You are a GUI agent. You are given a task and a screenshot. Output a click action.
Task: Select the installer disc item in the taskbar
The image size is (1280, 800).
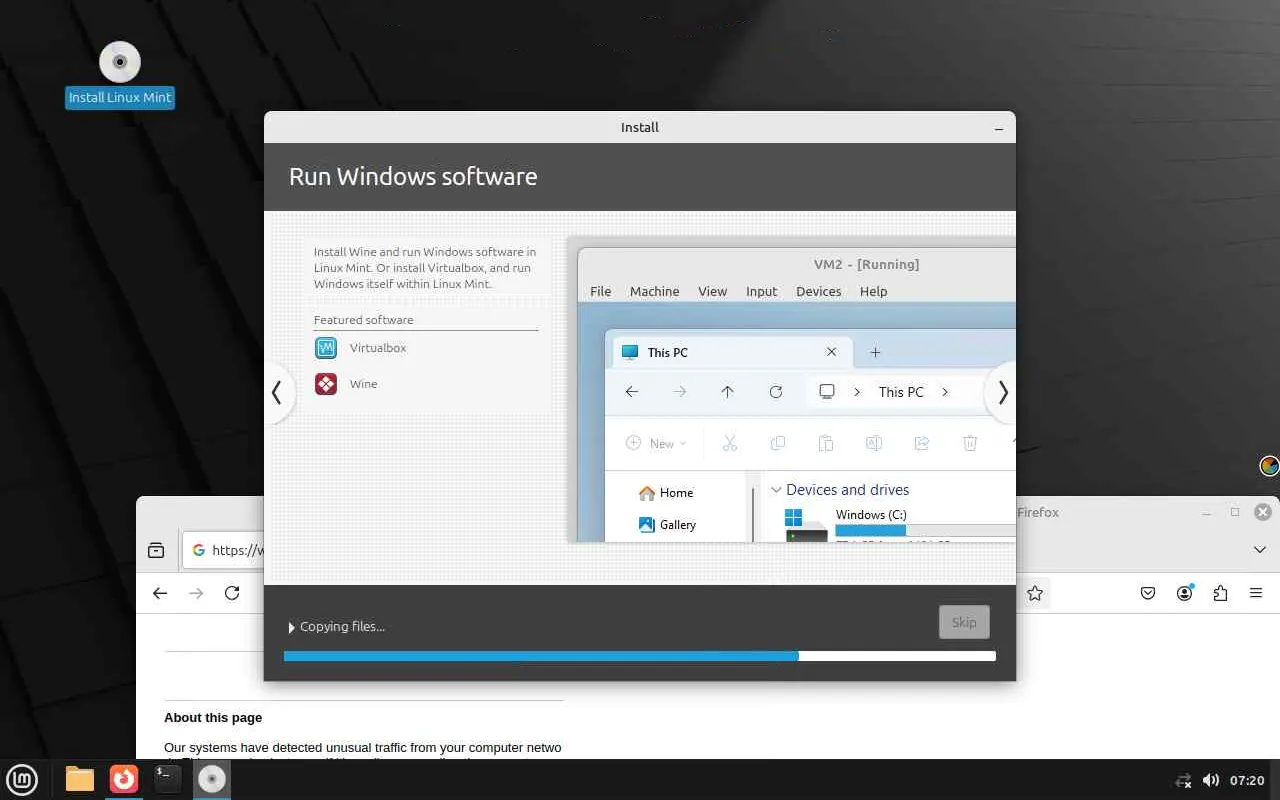[x=212, y=779]
